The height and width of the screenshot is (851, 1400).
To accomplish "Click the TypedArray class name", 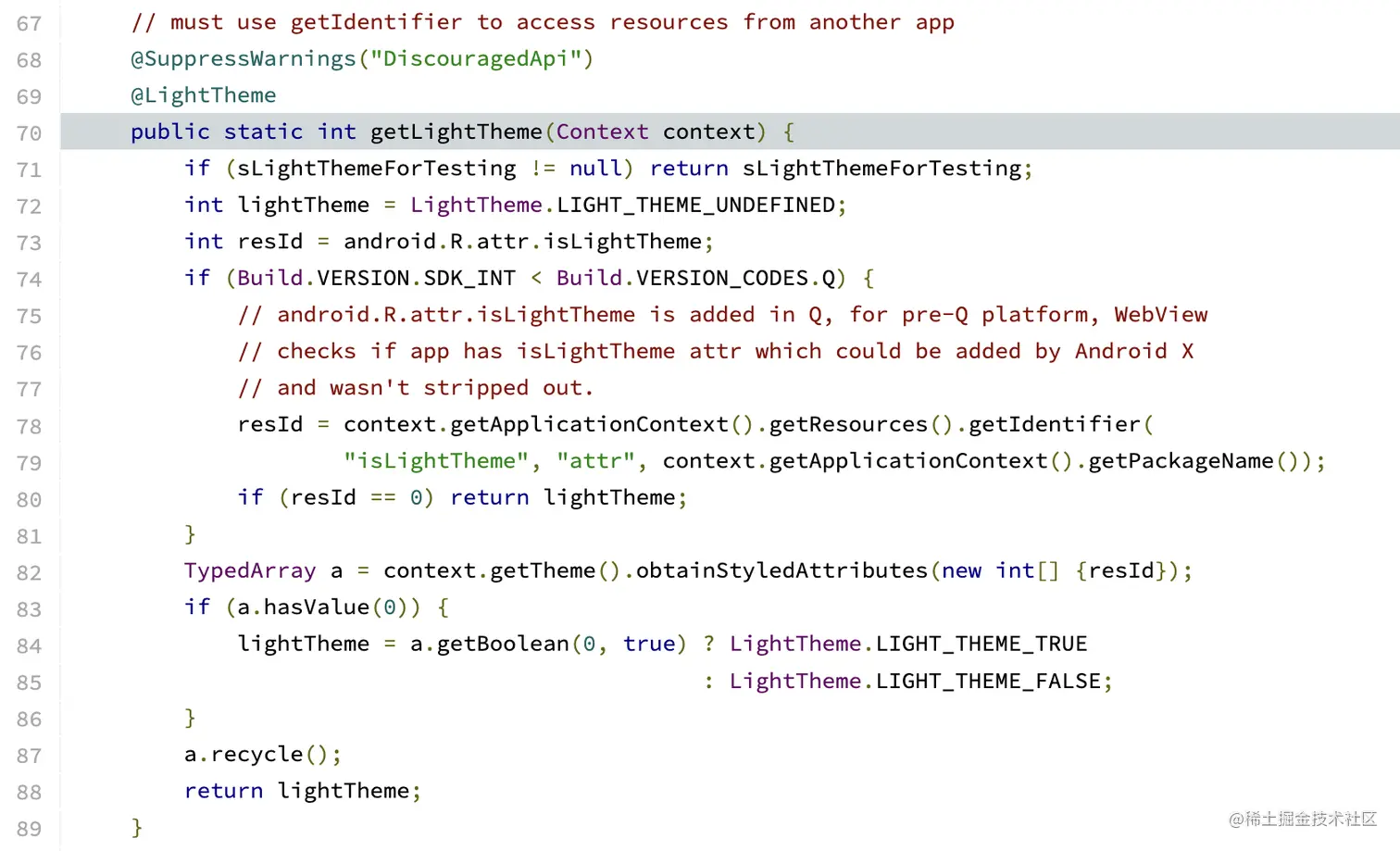I will point(250,570).
